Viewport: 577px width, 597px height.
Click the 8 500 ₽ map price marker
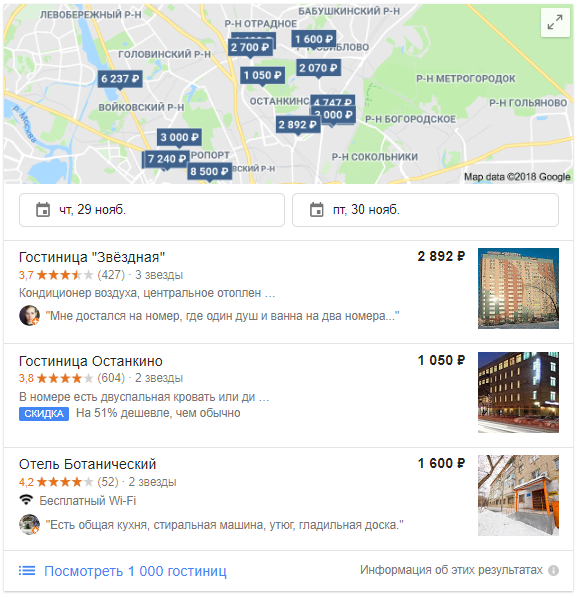click(209, 171)
